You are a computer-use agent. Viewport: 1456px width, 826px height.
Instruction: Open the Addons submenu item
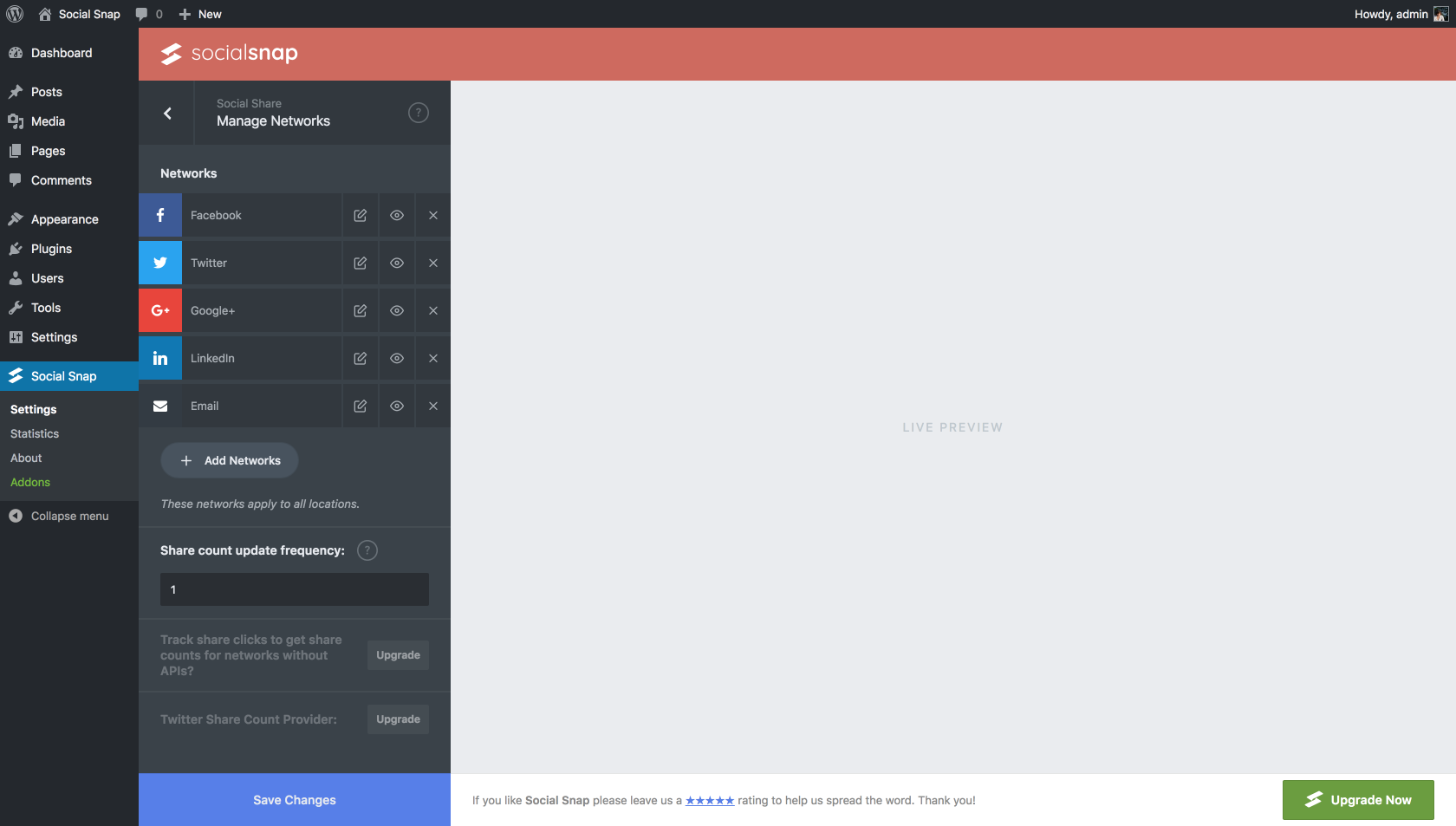coord(30,482)
